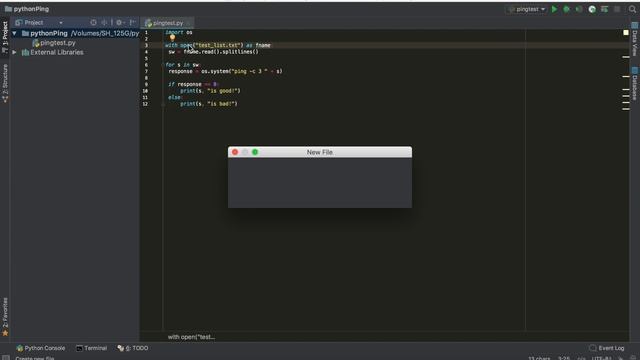This screenshot has height=360, width=640.
Task: Expand the External Libraries node
Action: click(15, 52)
